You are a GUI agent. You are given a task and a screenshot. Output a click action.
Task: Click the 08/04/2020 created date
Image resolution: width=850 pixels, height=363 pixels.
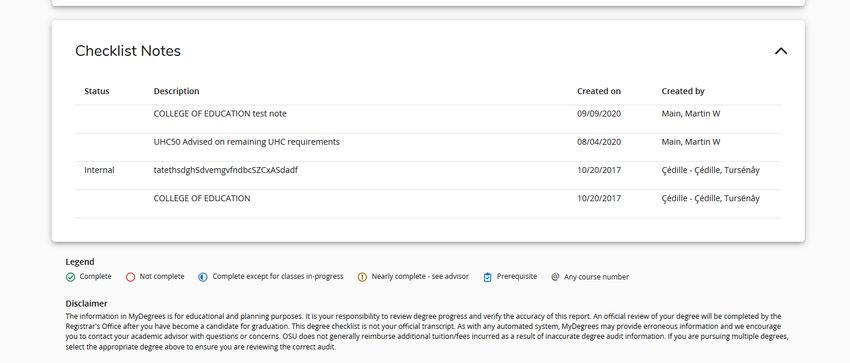click(599, 142)
